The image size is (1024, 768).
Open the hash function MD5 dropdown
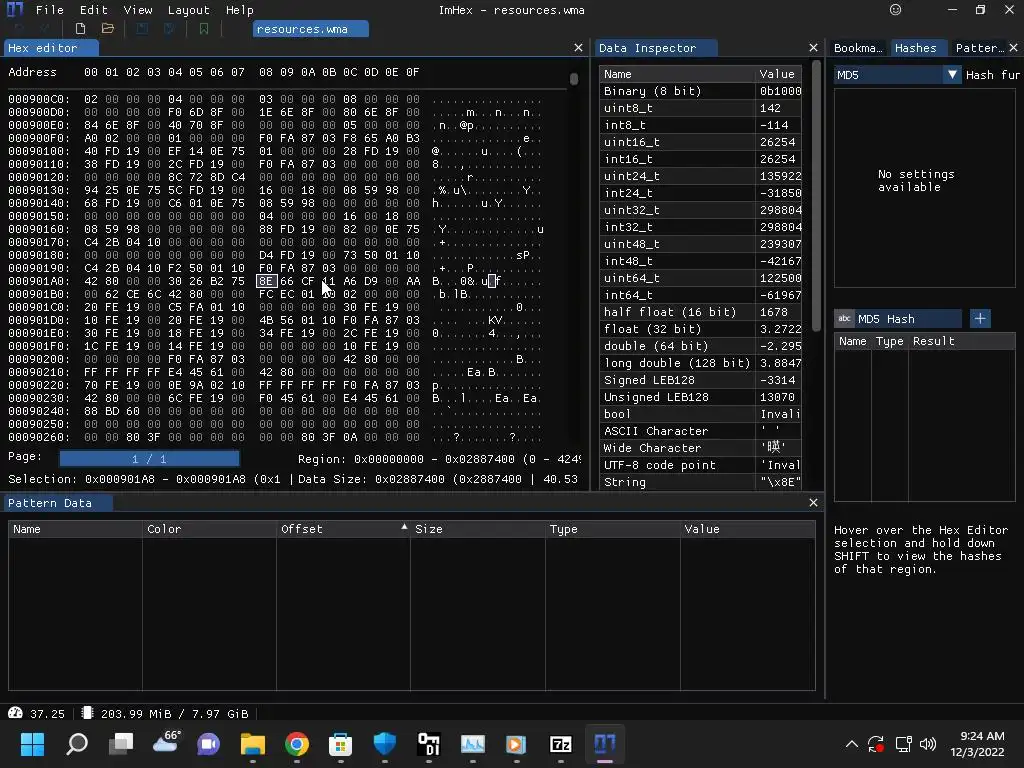pyautogui.click(x=897, y=75)
